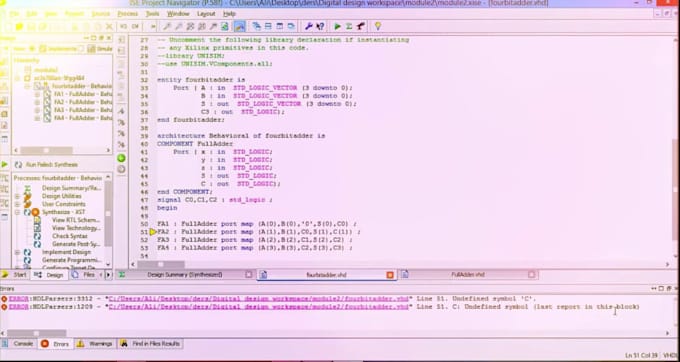The height and width of the screenshot is (362, 680).
Task: Open the Process menu
Action: (128, 14)
